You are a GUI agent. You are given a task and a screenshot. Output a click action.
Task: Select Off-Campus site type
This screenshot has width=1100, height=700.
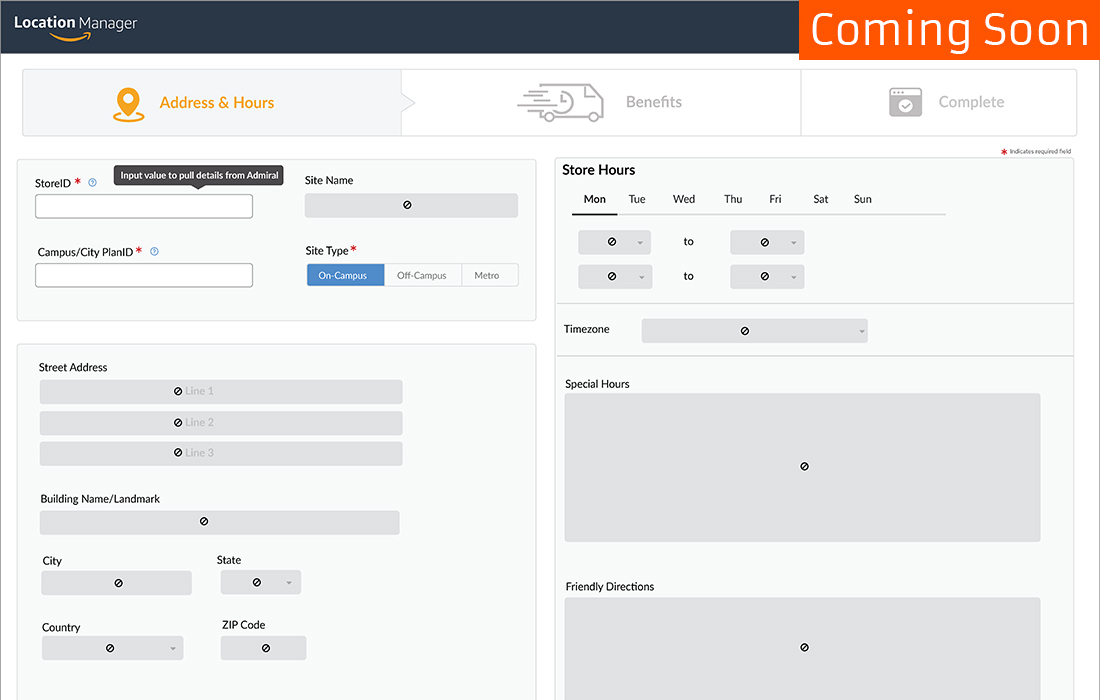[422, 275]
